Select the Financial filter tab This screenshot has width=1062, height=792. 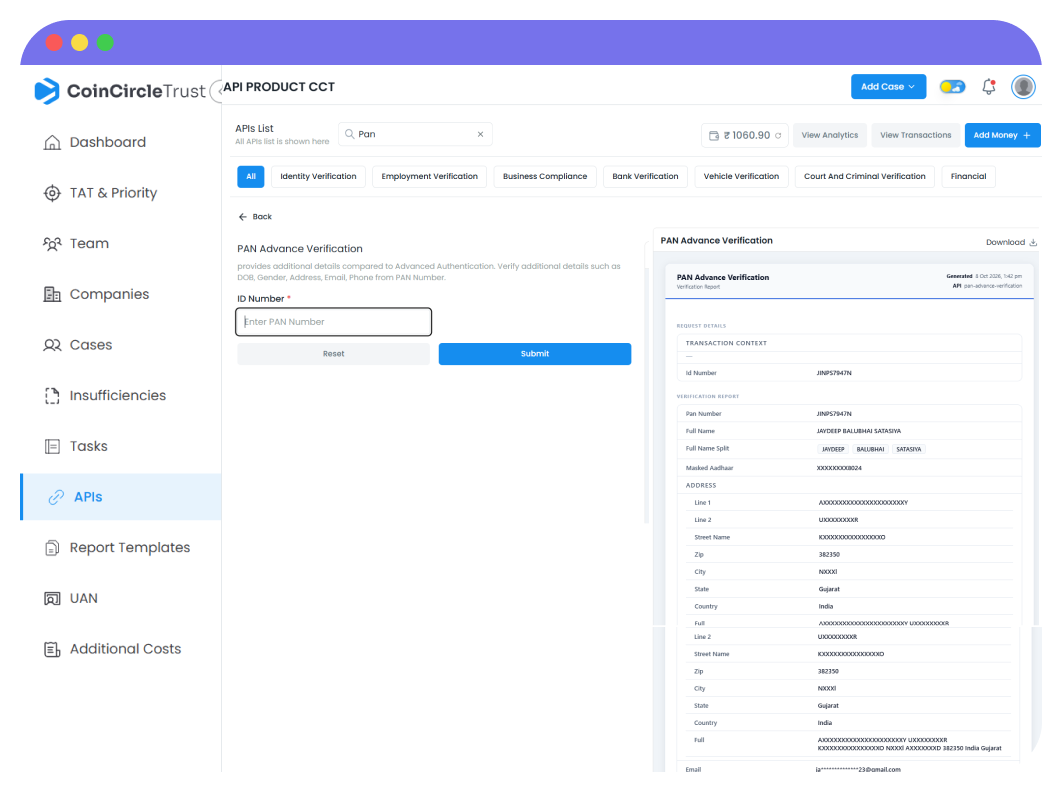click(969, 177)
